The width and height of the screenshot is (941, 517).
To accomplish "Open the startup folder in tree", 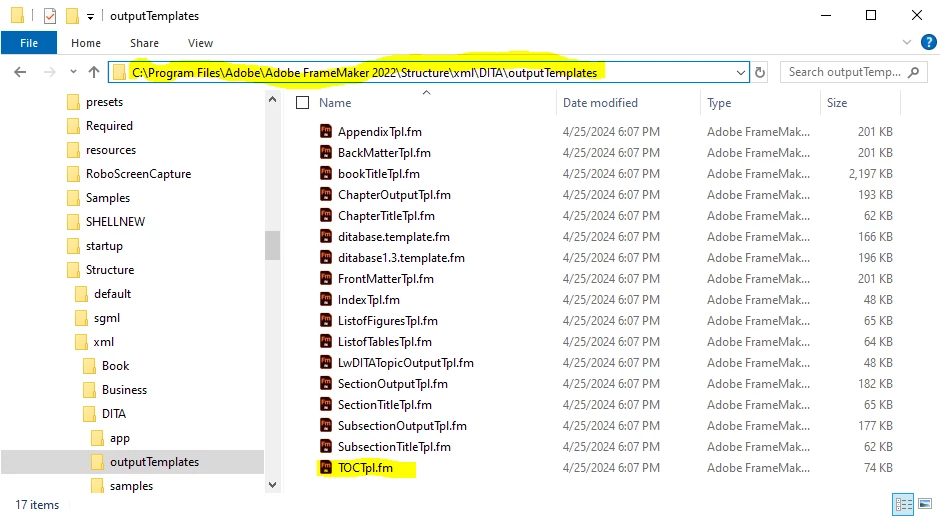I will coord(104,246).
